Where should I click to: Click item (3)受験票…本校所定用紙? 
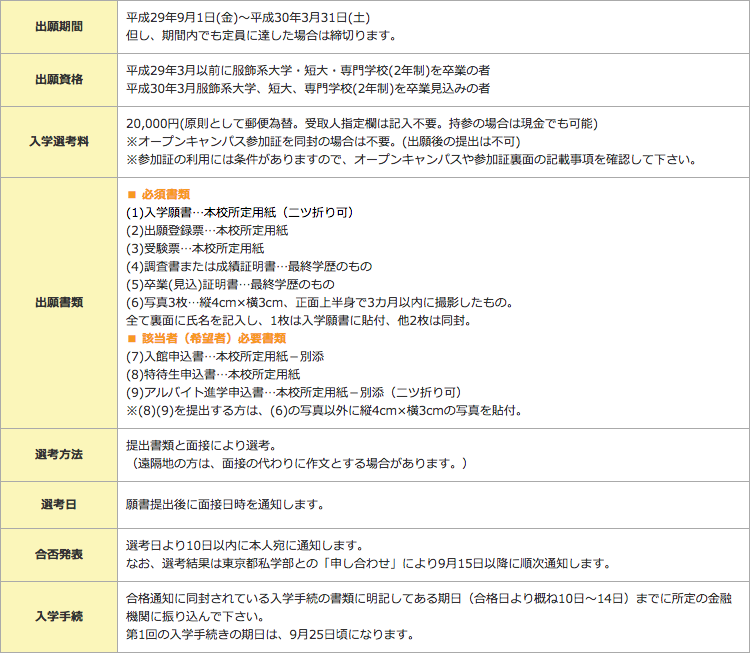click(x=195, y=249)
